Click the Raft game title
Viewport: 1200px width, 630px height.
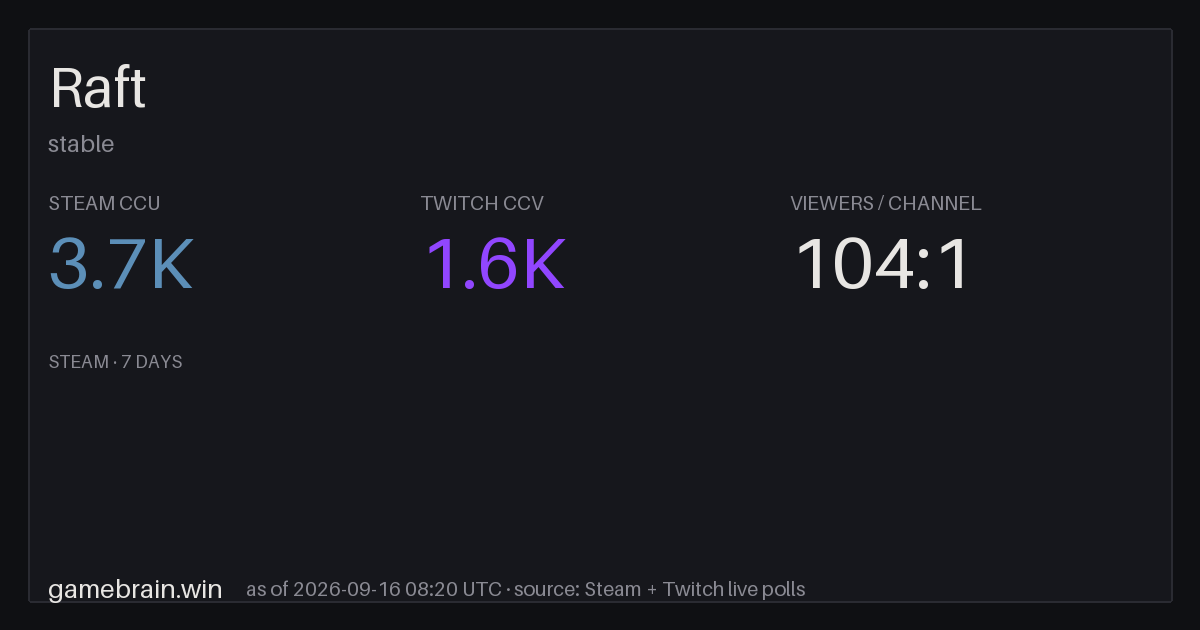[x=98, y=88]
